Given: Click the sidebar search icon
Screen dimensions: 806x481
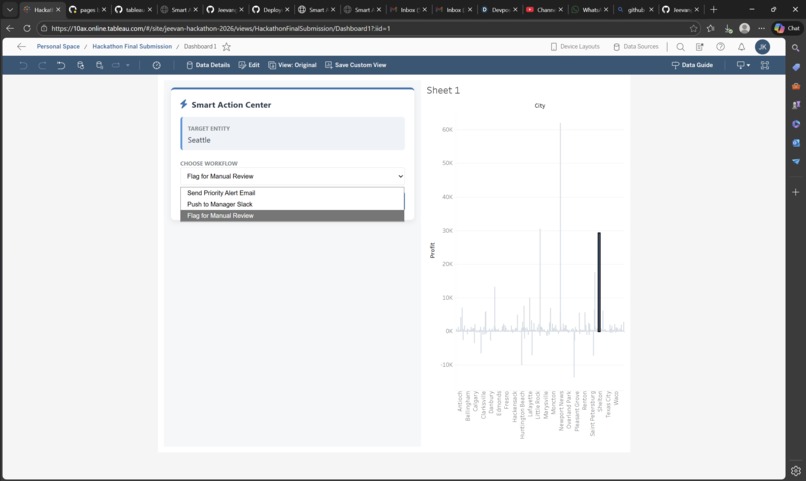Looking at the screenshot, I should click(x=796, y=48).
